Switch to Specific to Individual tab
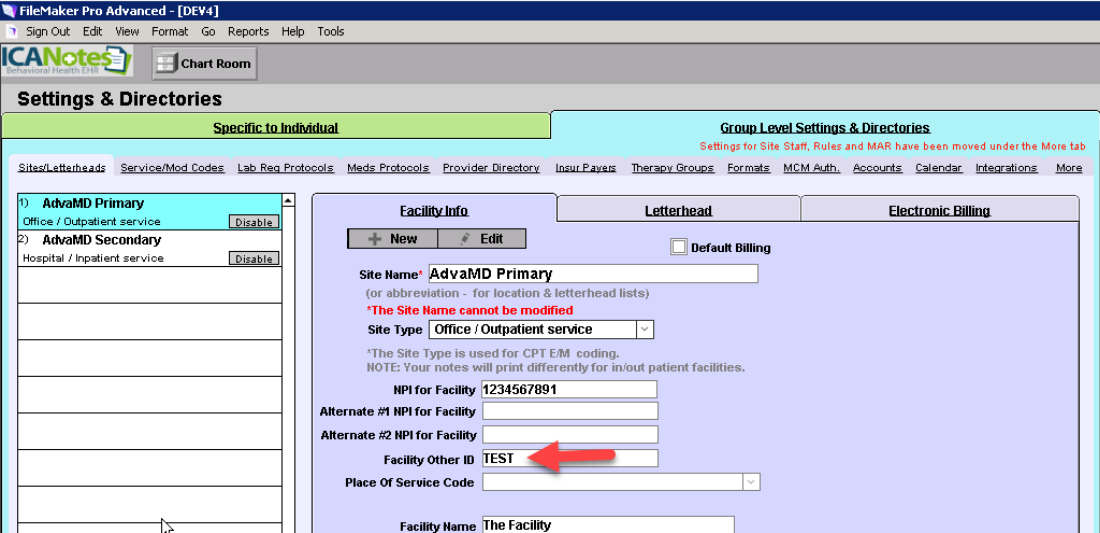The height and width of the screenshot is (533, 1100). click(276, 128)
